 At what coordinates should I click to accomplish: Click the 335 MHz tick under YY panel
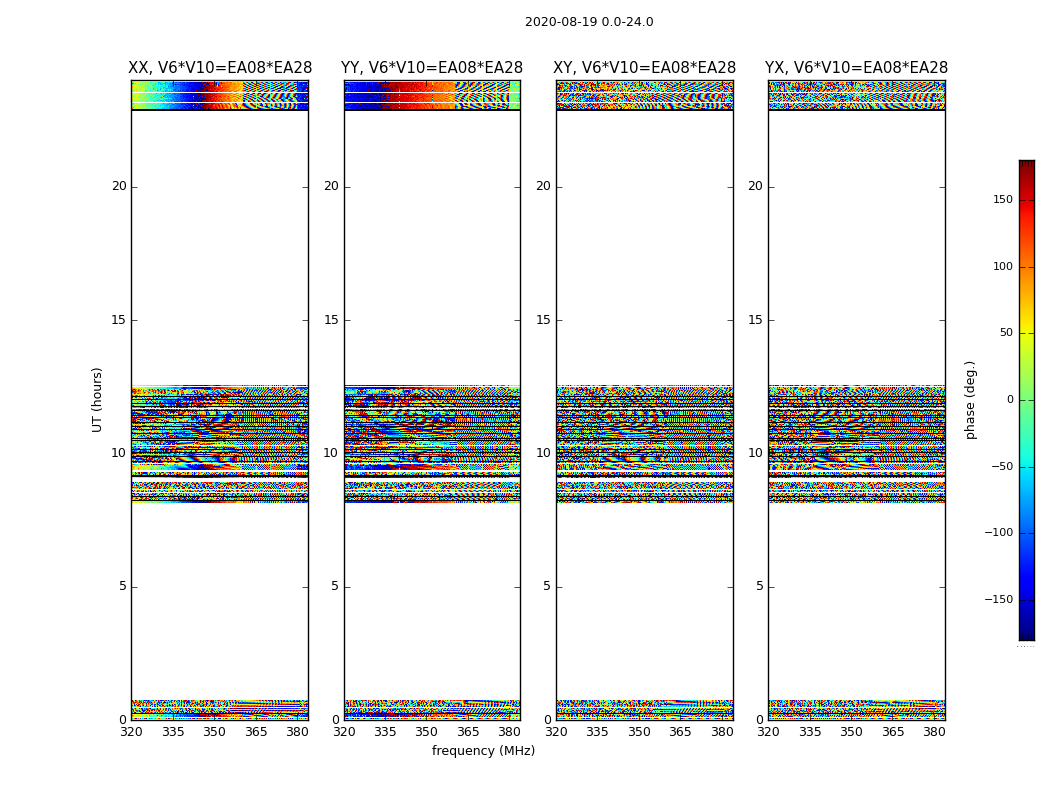click(x=385, y=732)
